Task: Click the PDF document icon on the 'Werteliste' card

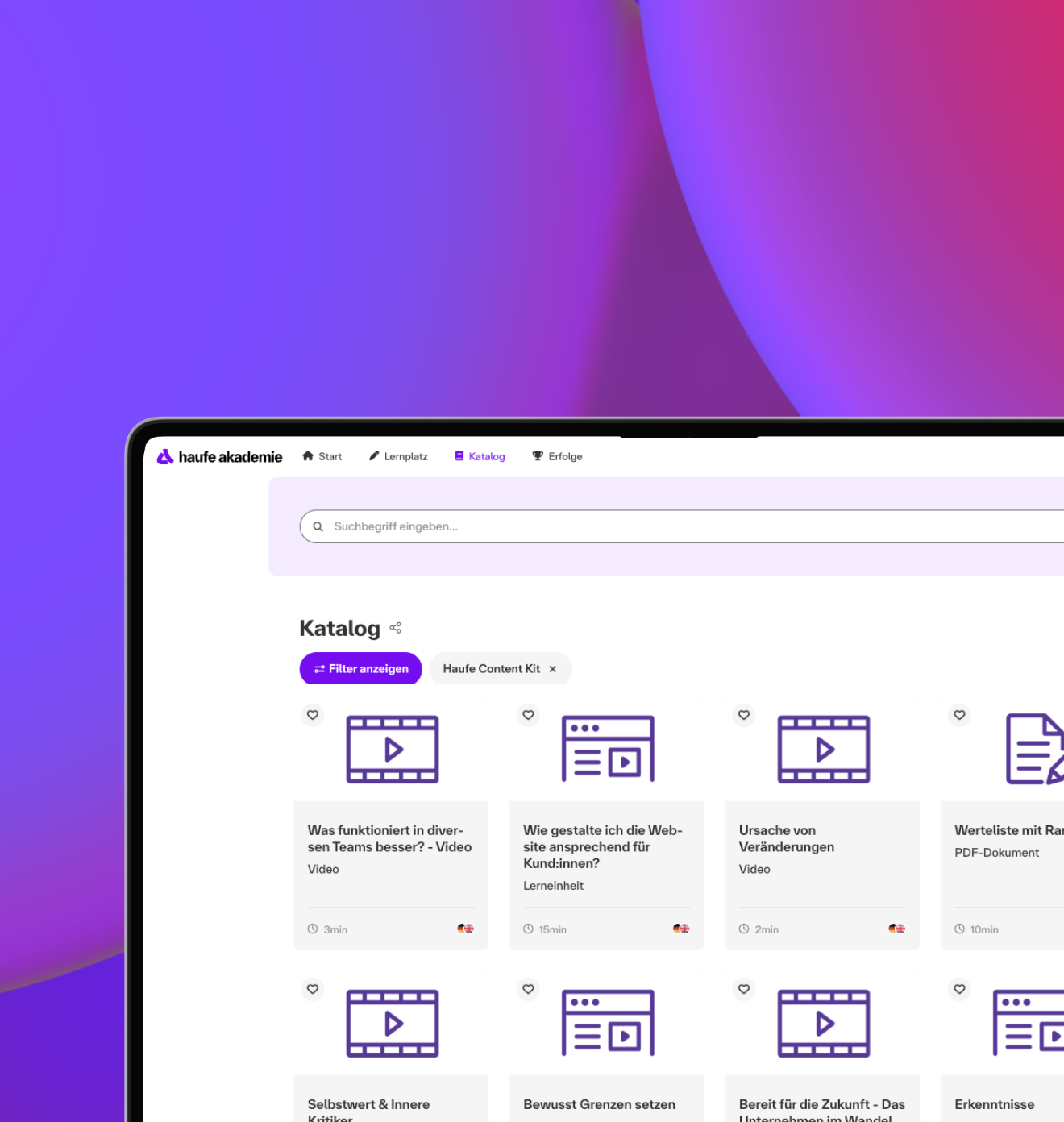Action: (1034, 749)
